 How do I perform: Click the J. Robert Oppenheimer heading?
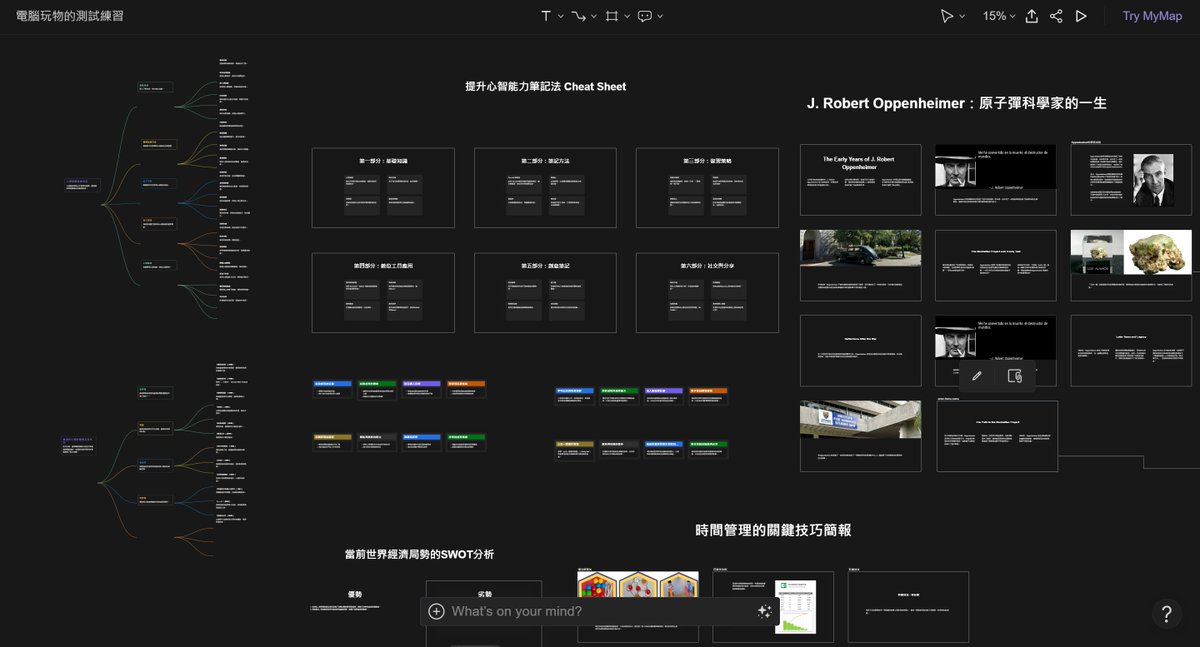coord(957,103)
